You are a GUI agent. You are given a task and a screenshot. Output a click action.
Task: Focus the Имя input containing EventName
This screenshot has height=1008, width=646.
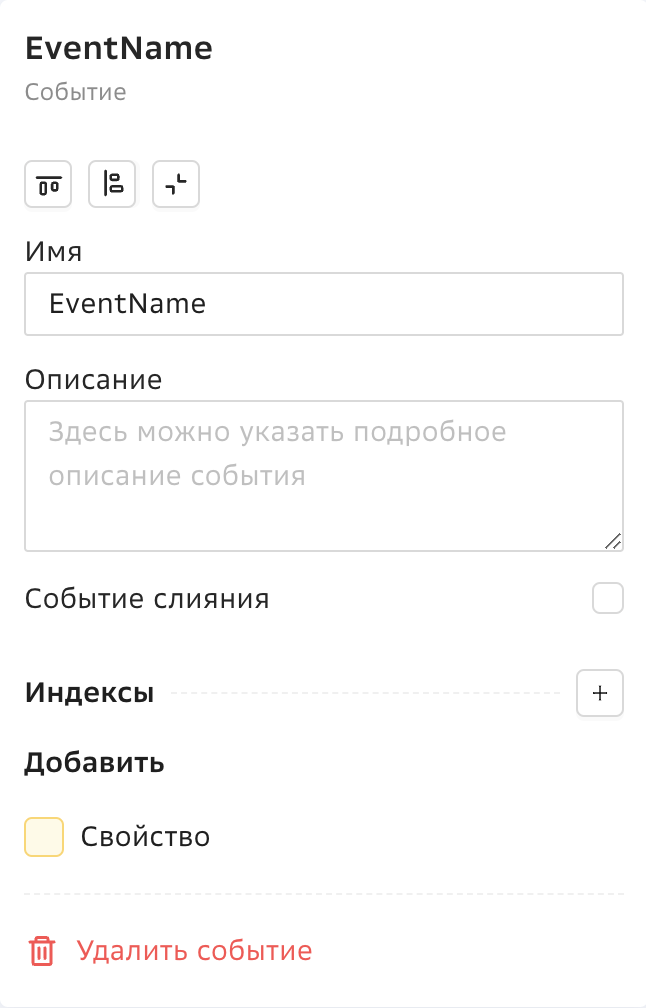[x=324, y=304]
